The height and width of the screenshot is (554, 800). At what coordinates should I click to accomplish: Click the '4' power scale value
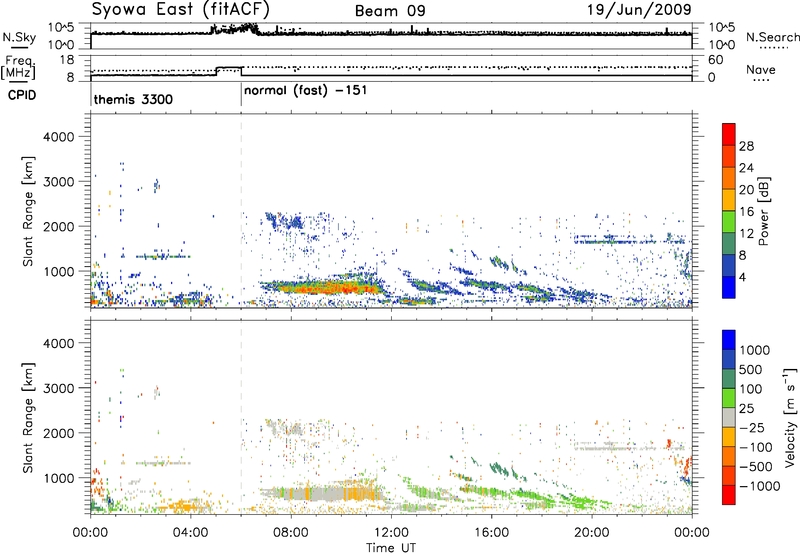click(x=742, y=277)
